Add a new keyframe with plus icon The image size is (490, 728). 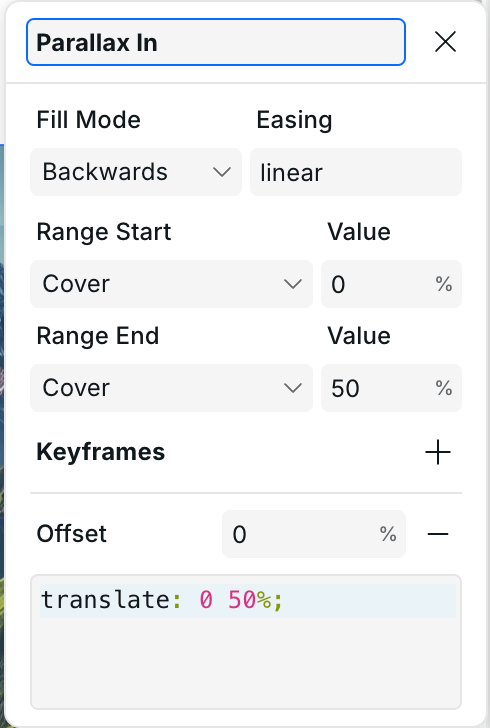(x=438, y=452)
